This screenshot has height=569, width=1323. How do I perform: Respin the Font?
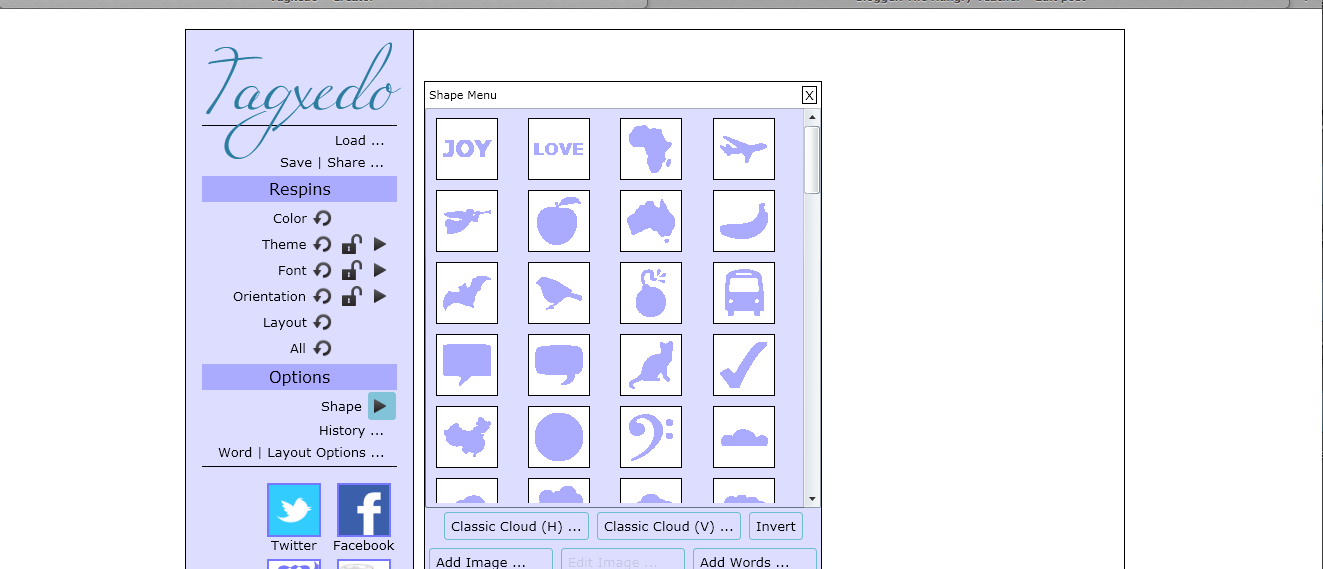tap(322, 270)
